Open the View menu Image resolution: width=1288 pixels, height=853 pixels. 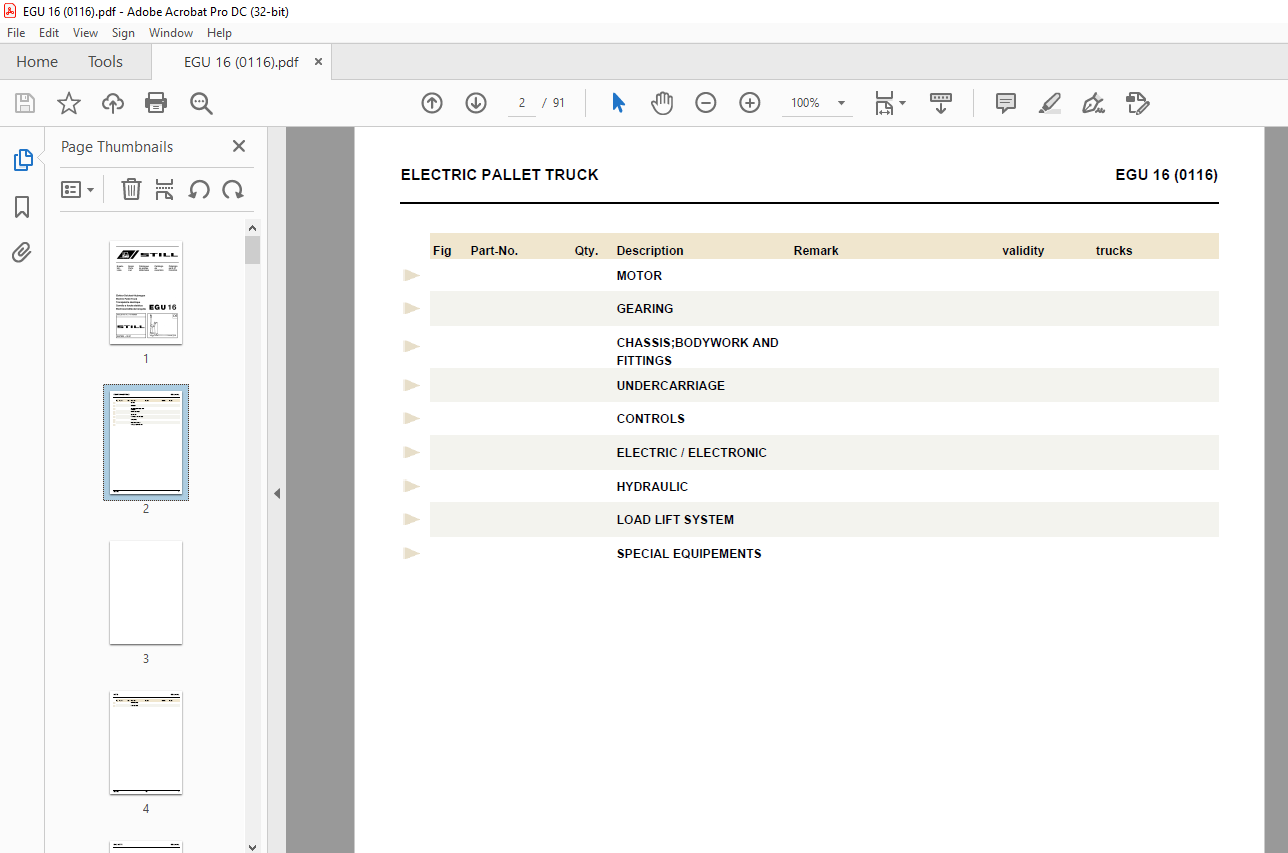86,33
